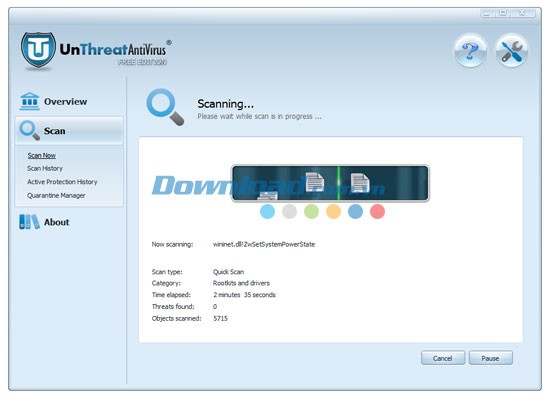Click the light blue progress dot
This screenshot has width=550, height=396.
268,212
